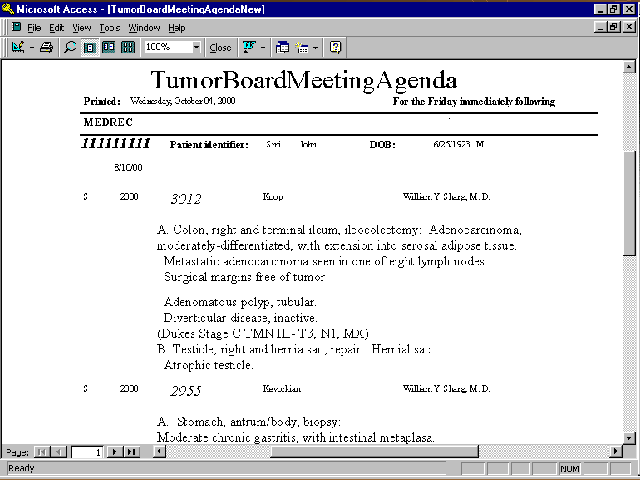Image resolution: width=640 pixels, height=480 pixels.
Task: Open the zoom percentage dropdown
Action: click(x=196, y=47)
